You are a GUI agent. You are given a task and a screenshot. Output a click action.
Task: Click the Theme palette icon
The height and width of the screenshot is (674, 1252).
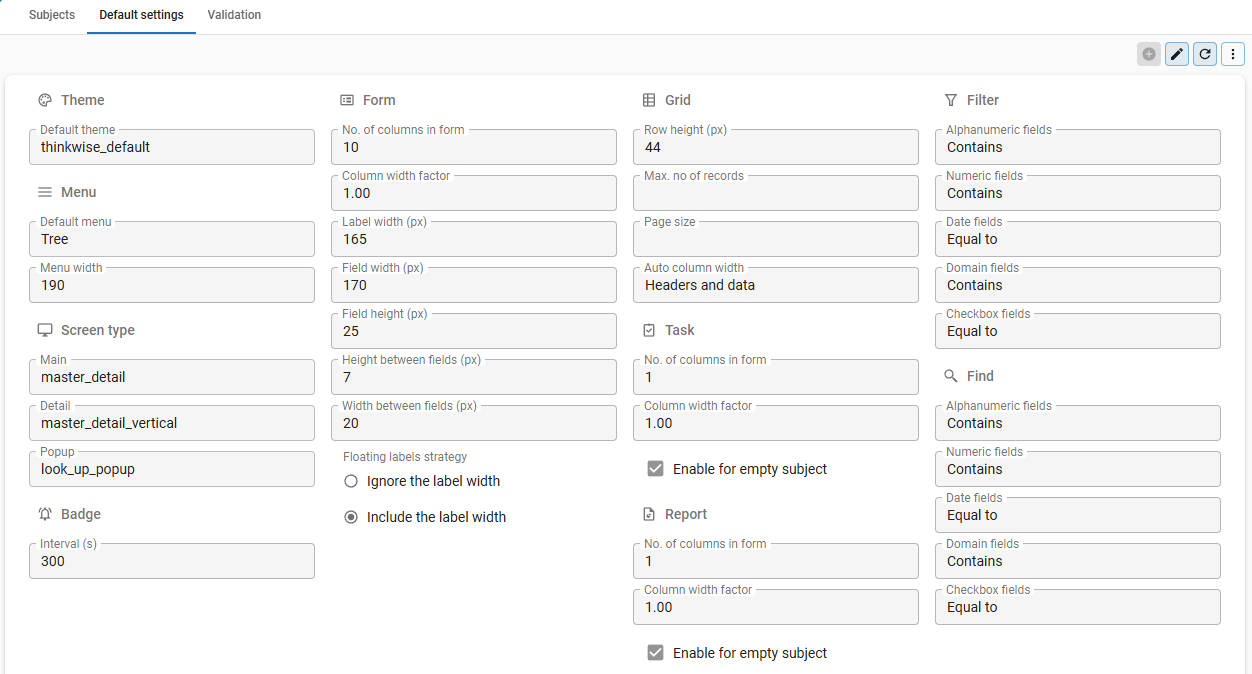coord(44,99)
